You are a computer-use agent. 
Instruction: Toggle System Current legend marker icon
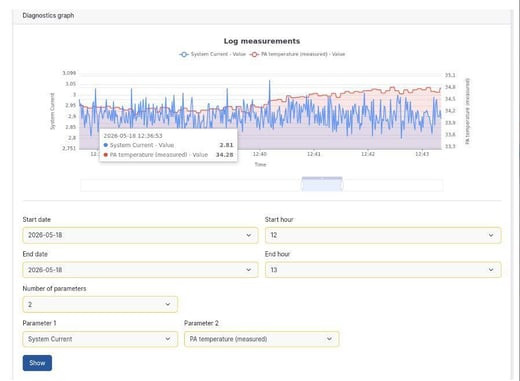[184, 54]
